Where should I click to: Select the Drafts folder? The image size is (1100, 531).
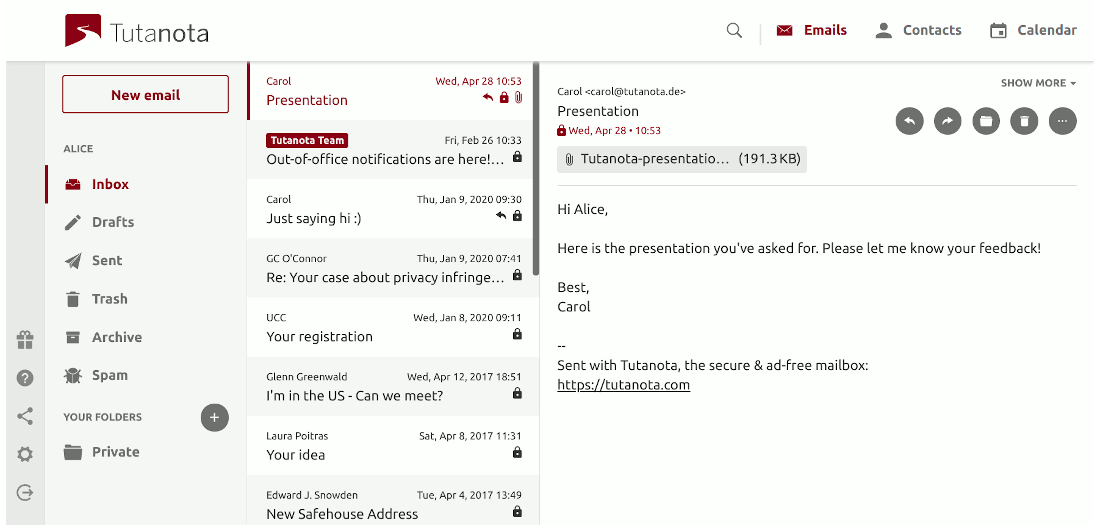click(112, 222)
